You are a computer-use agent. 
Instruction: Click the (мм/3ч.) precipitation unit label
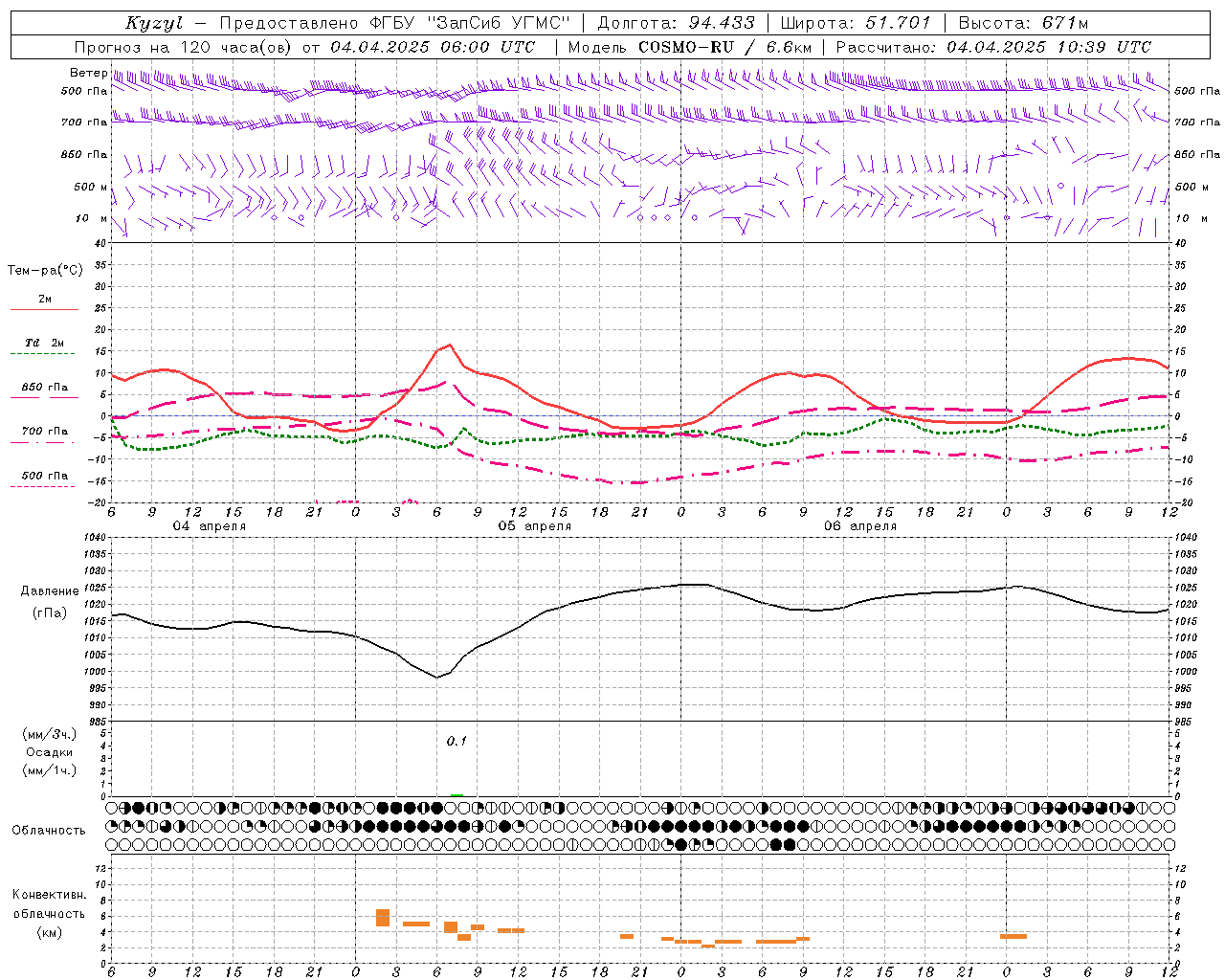(x=50, y=734)
